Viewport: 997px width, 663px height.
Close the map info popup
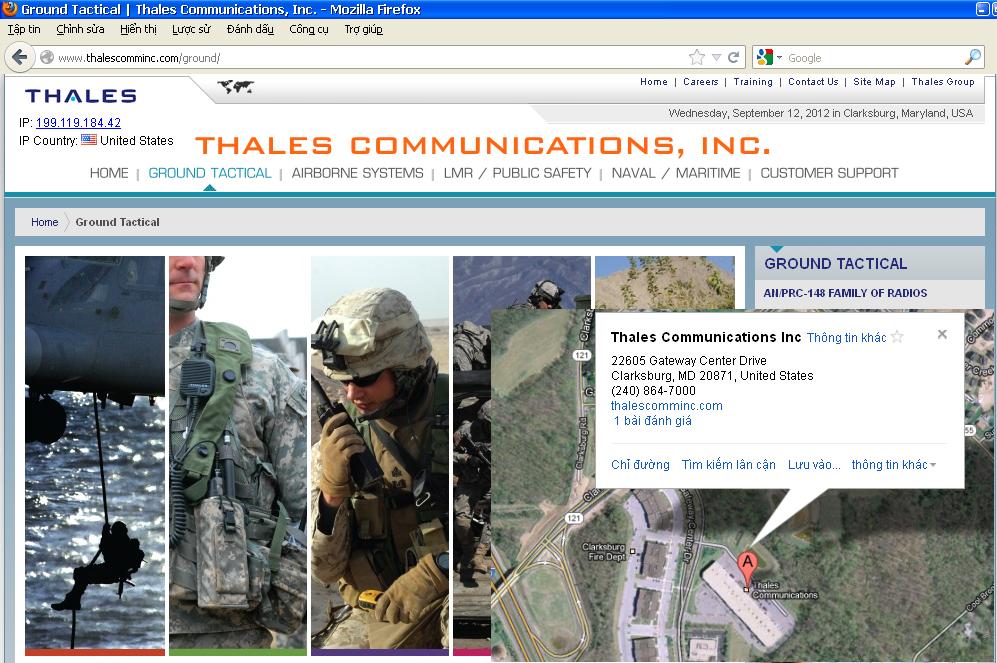click(942, 334)
